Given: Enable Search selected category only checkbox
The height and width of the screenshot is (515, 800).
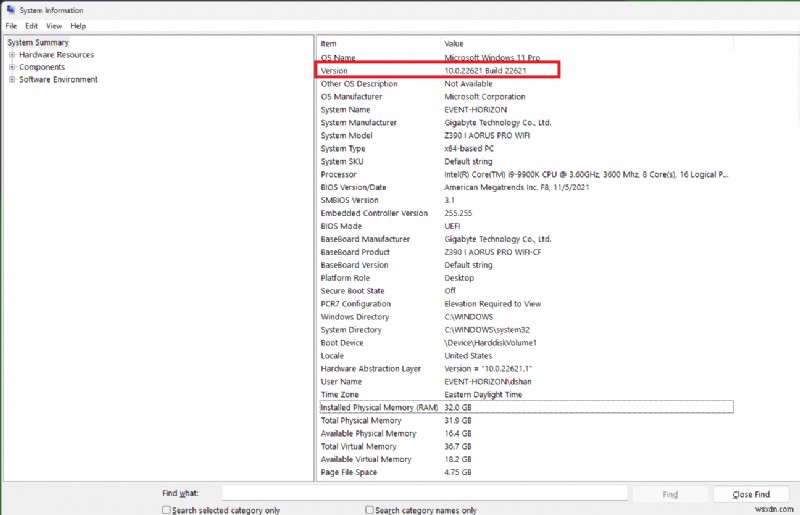Looking at the screenshot, I should (166, 509).
